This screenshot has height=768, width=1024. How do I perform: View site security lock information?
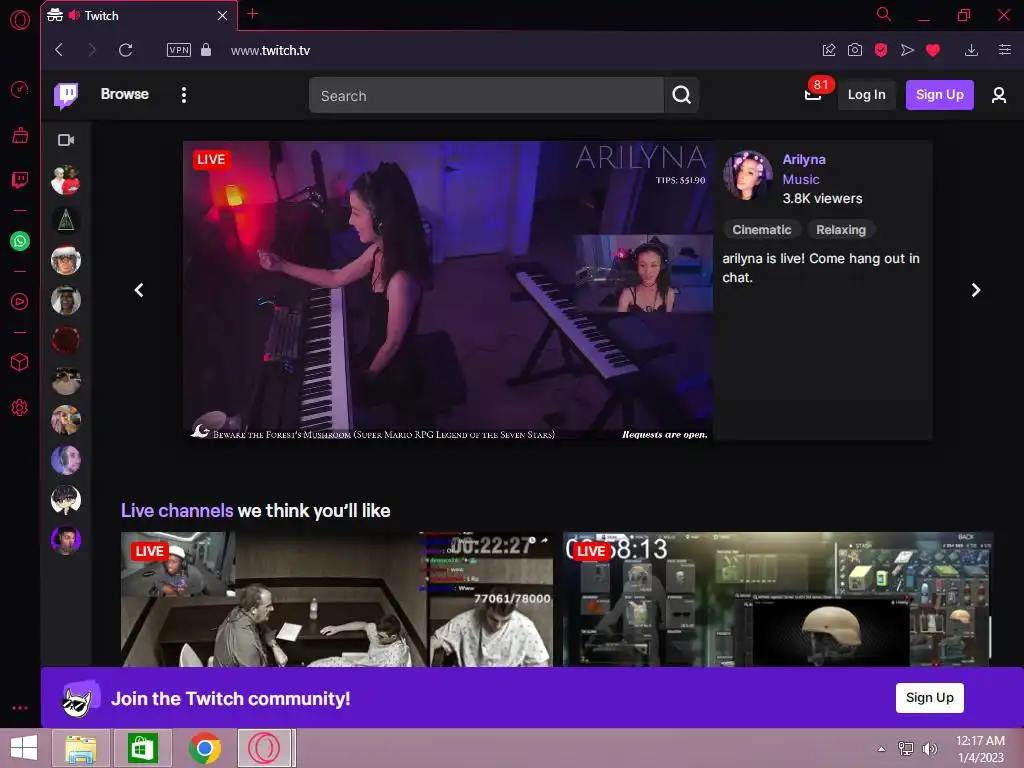tap(206, 50)
